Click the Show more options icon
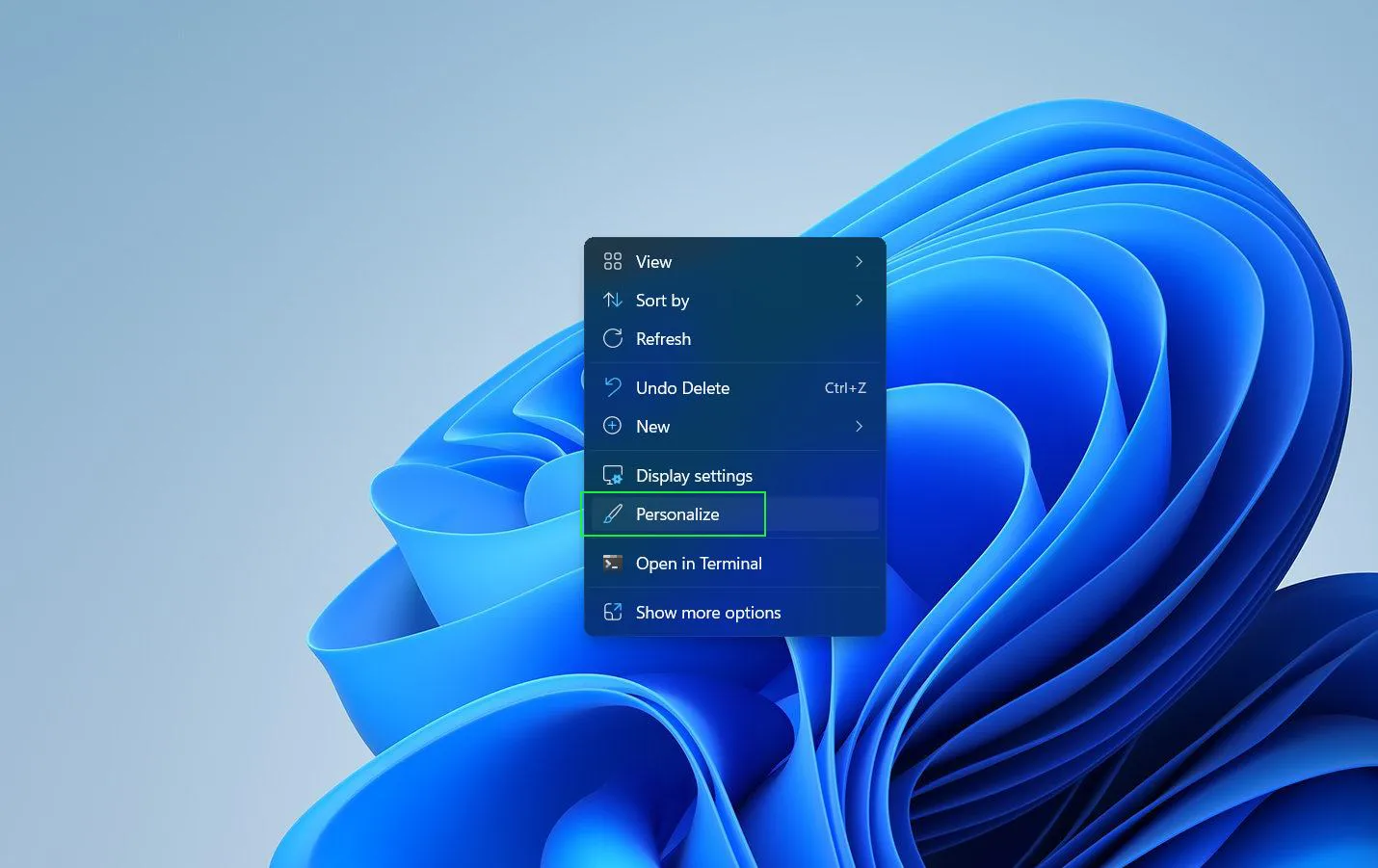Image resolution: width=1378 pixels, height=868 pixels. click(x=613, y=612)
